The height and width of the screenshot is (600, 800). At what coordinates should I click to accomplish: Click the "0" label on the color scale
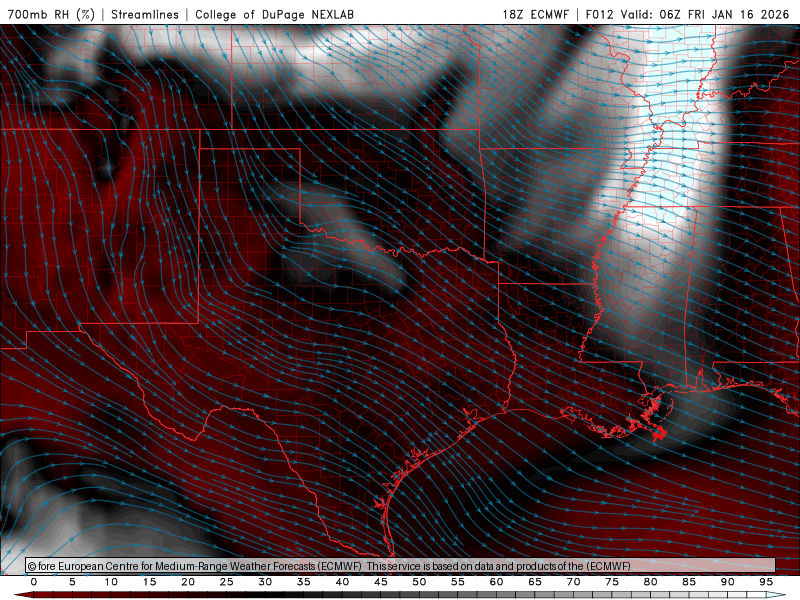[34, 582]
